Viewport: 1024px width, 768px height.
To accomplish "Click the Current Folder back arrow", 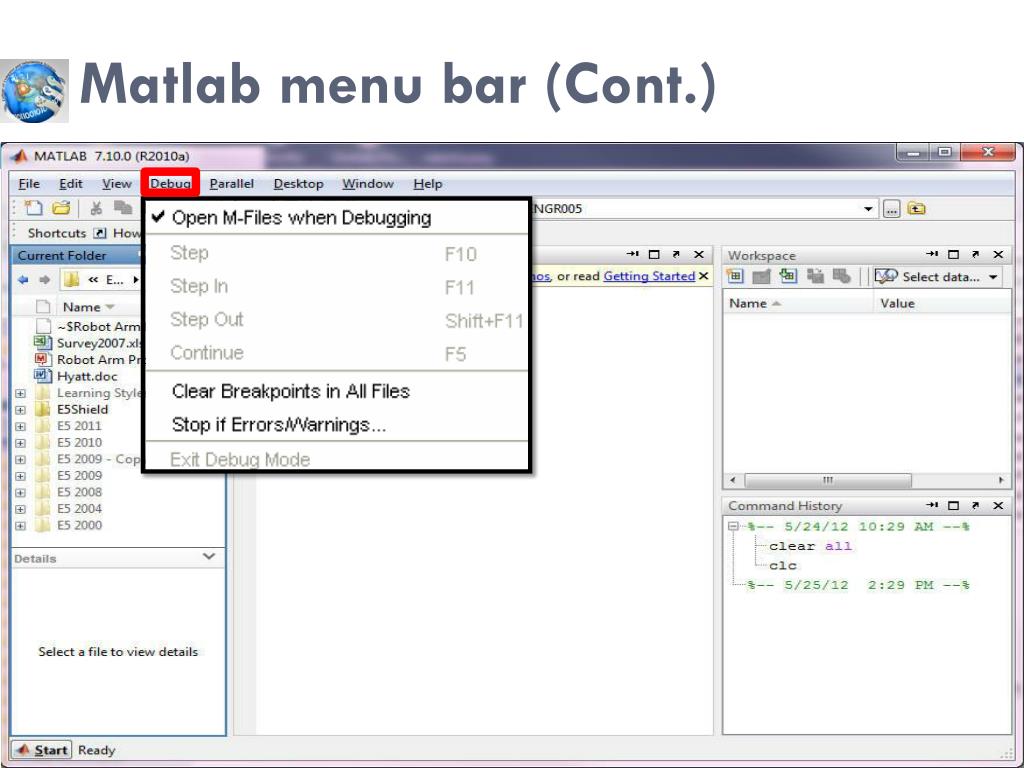I will point(24,280).
